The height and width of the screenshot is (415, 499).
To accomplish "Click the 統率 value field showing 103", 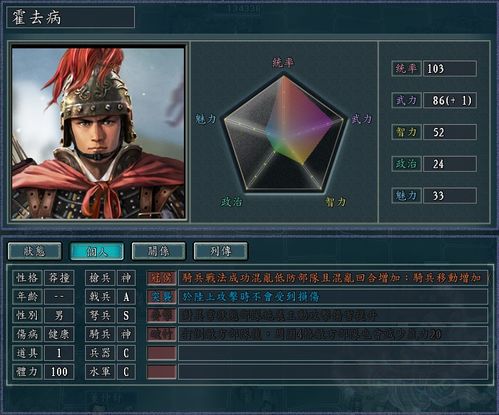I will 450,69.
